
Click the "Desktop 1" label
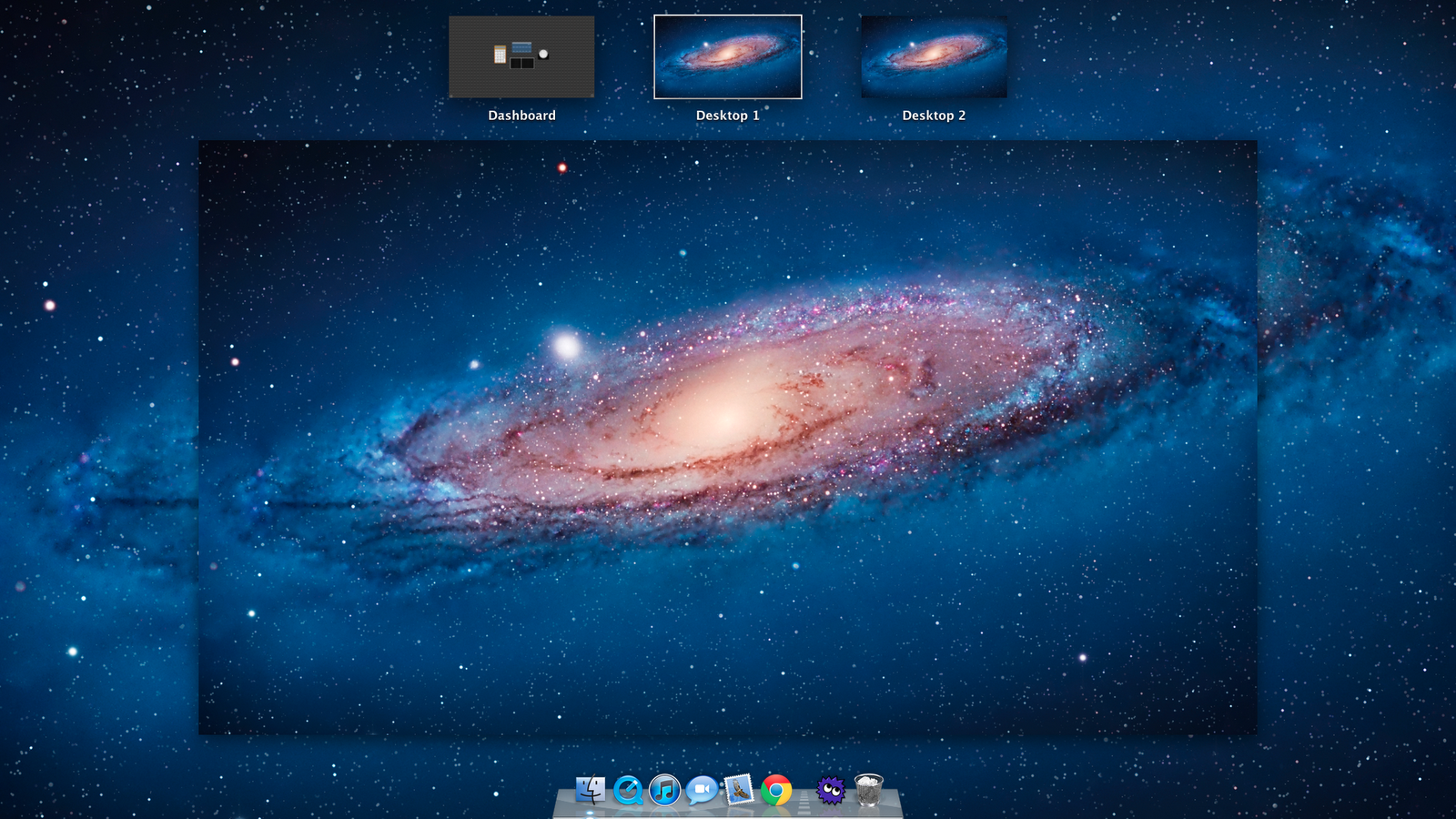728,116
